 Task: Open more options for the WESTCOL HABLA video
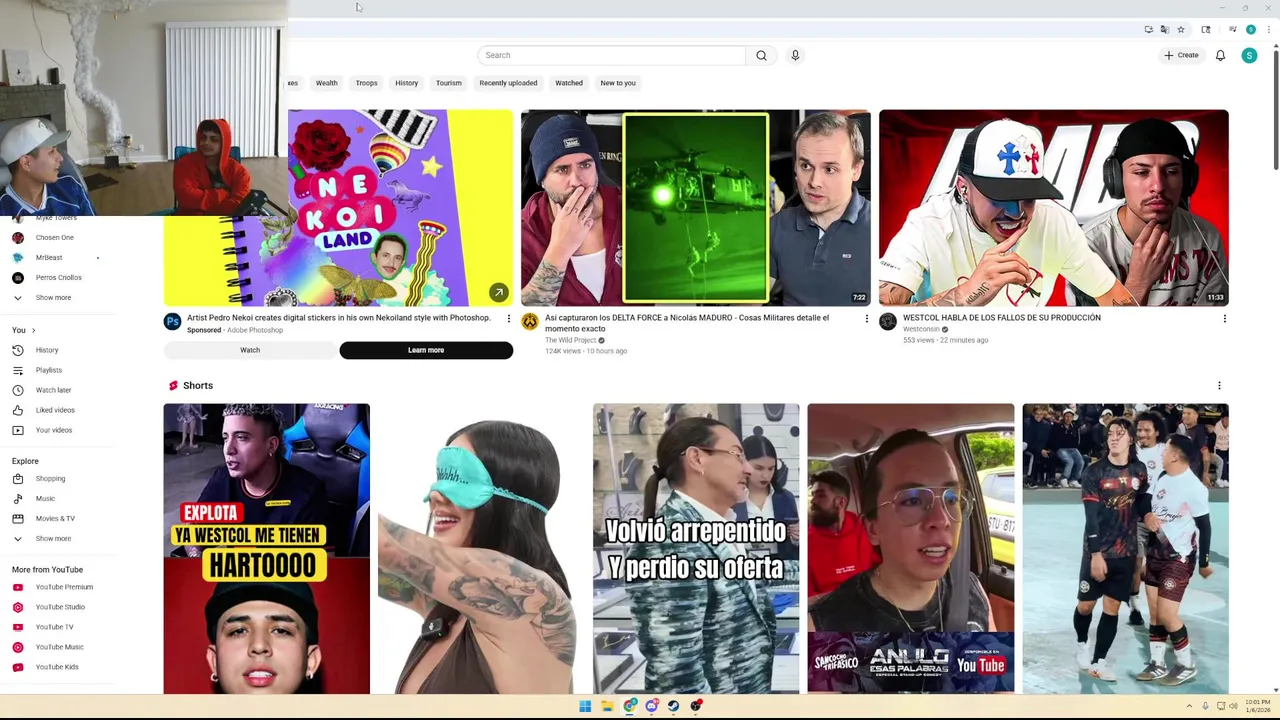point(1225,318)
